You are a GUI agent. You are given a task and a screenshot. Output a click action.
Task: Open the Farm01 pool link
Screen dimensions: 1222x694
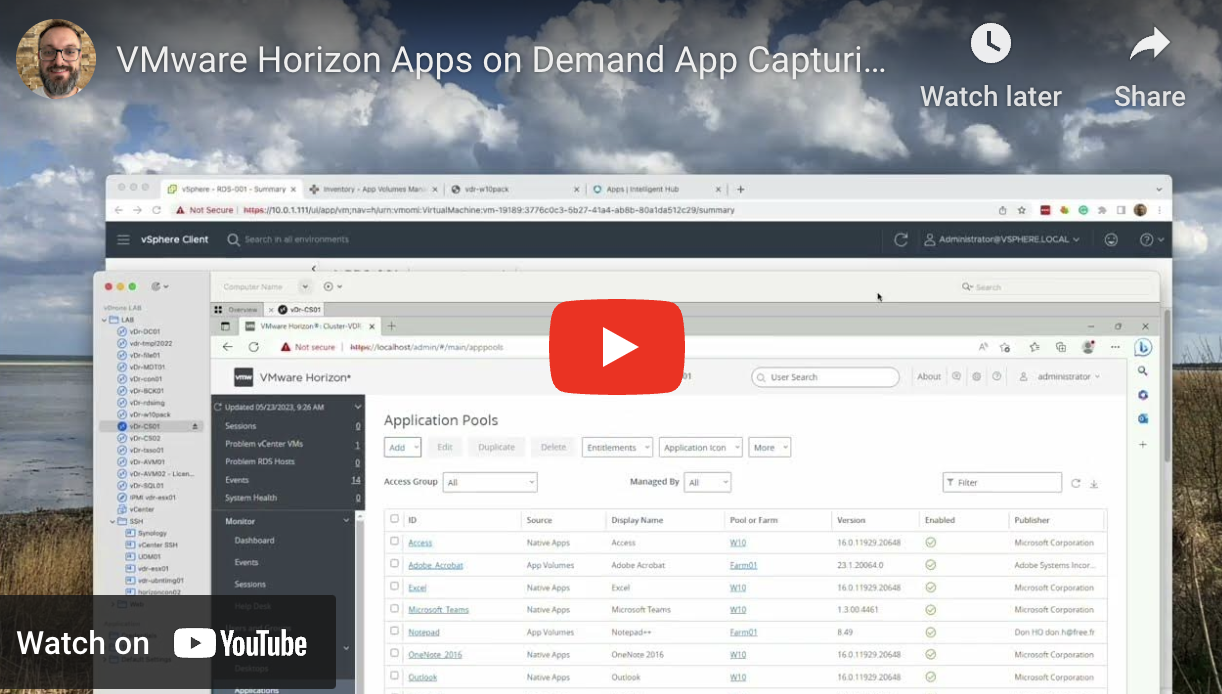click(743, 565)
